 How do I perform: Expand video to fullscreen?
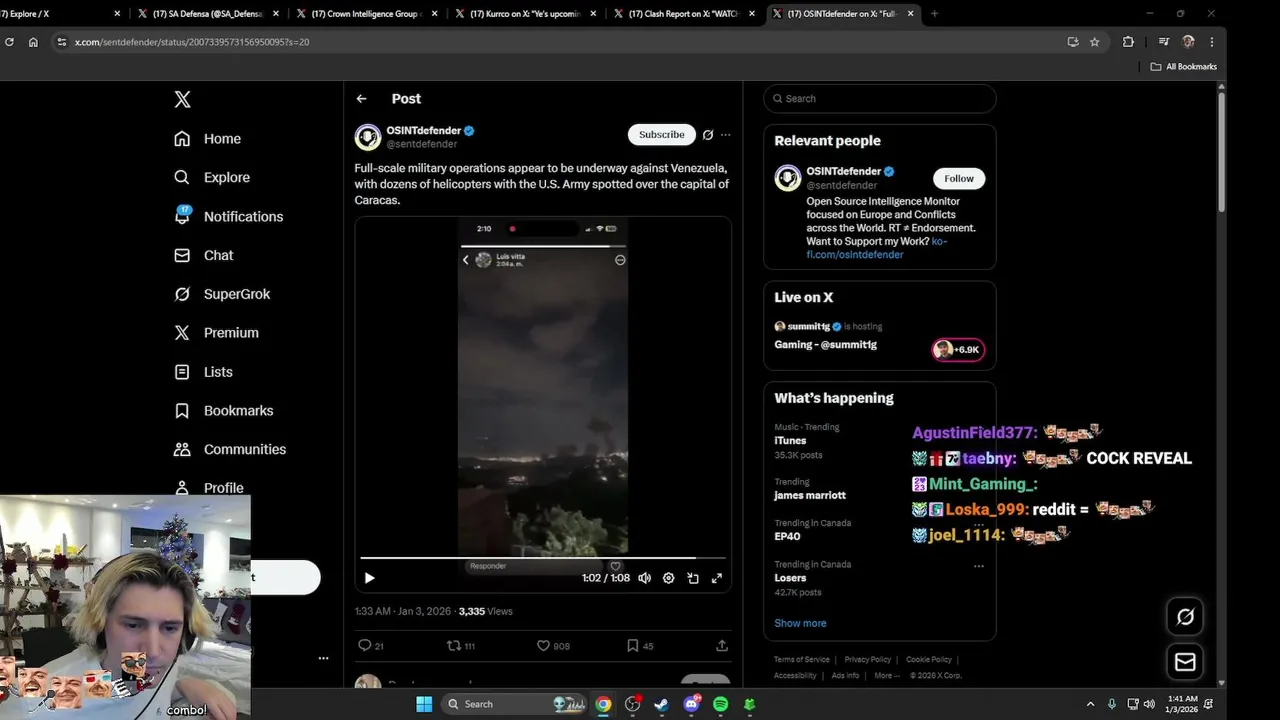click(717, 578)
